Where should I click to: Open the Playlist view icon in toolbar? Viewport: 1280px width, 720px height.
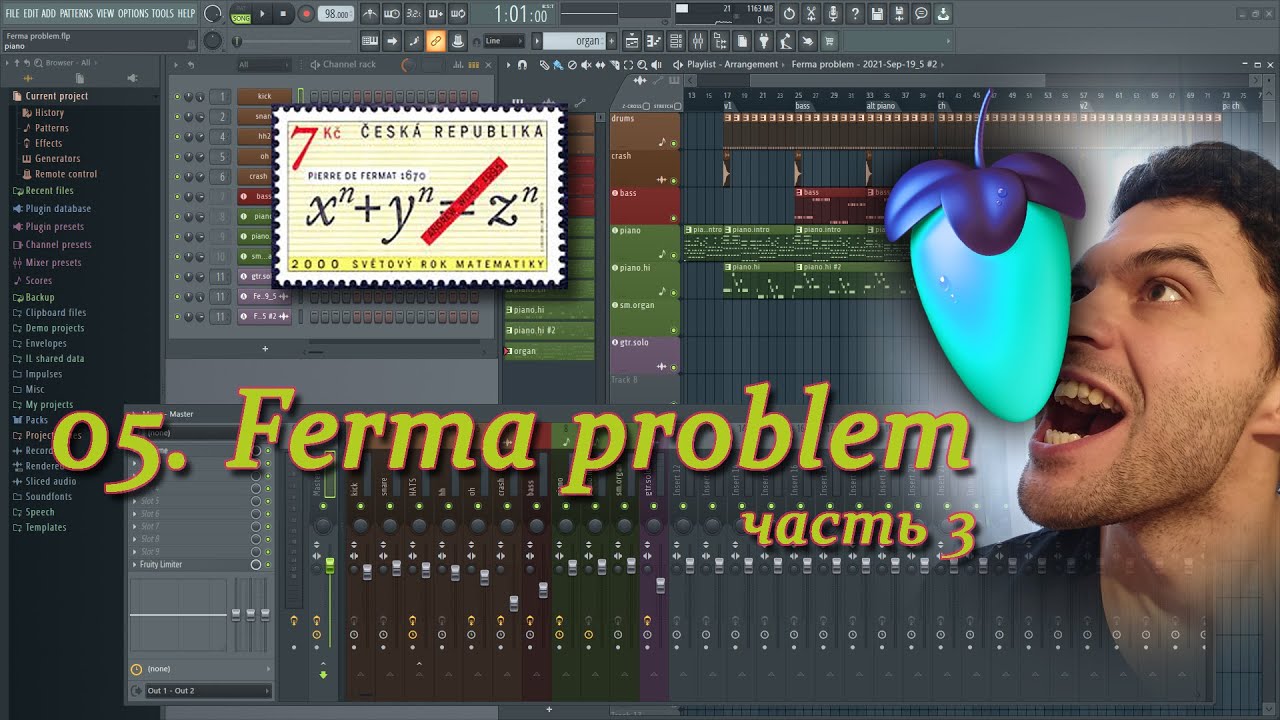632,41
